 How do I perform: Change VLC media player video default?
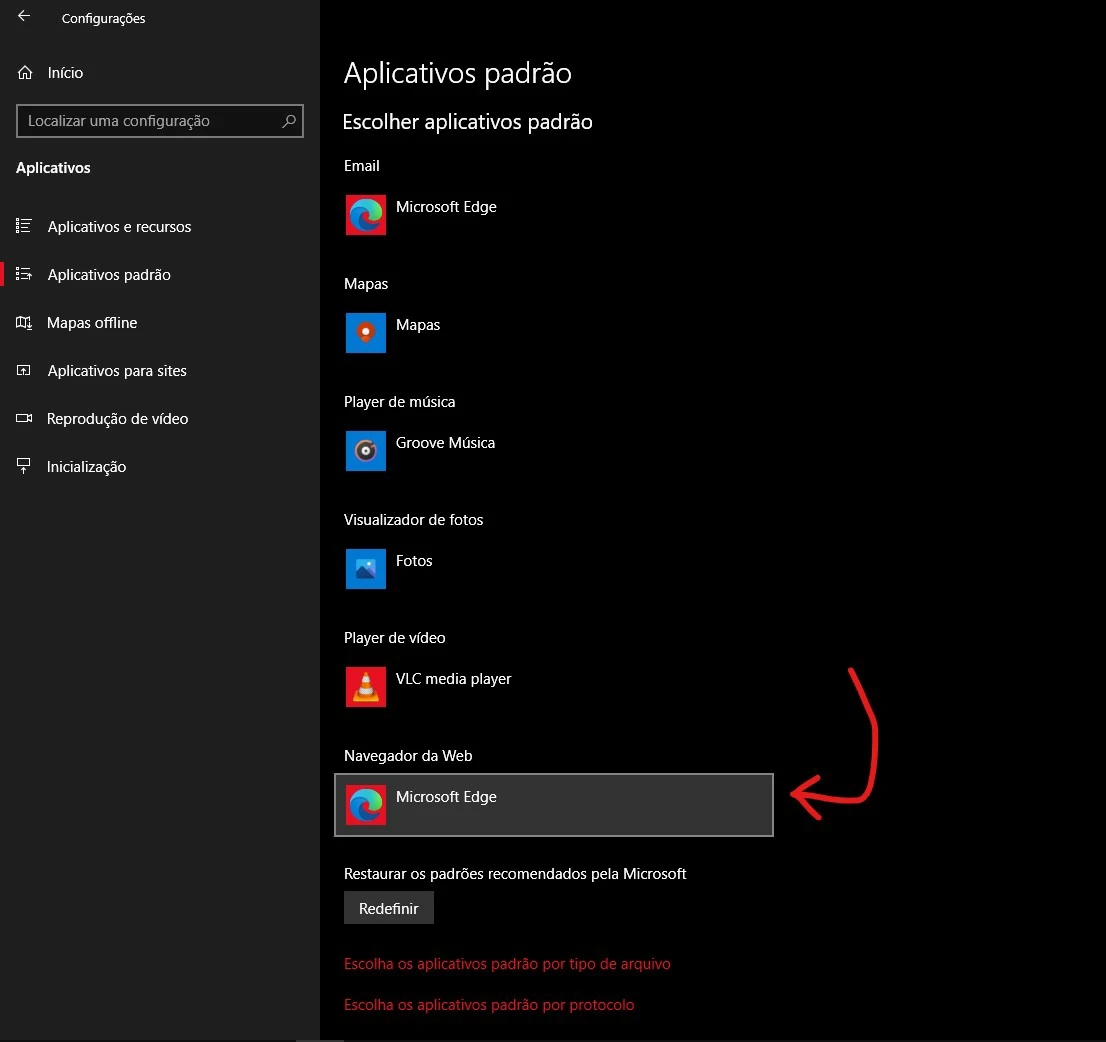tap(454, 679)
